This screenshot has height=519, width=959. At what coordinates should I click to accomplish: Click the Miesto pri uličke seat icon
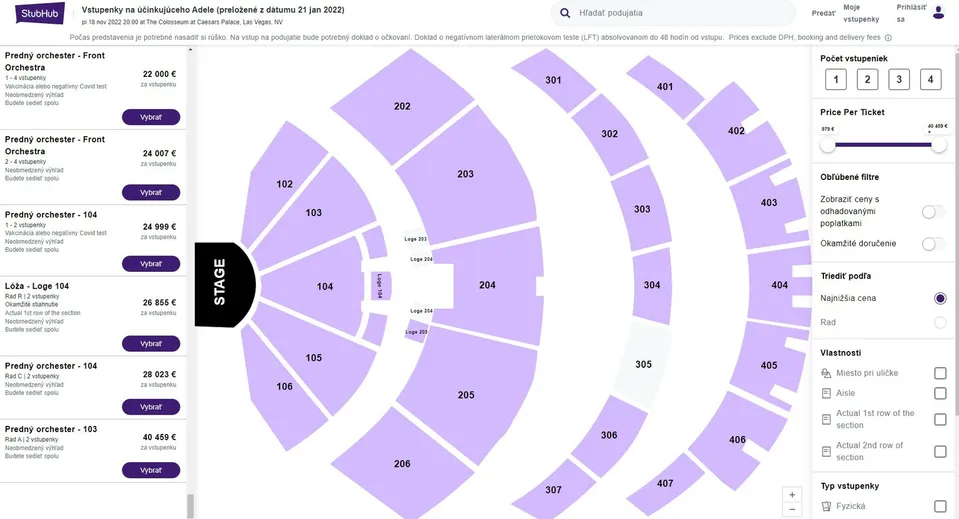(x=826, y=373)
